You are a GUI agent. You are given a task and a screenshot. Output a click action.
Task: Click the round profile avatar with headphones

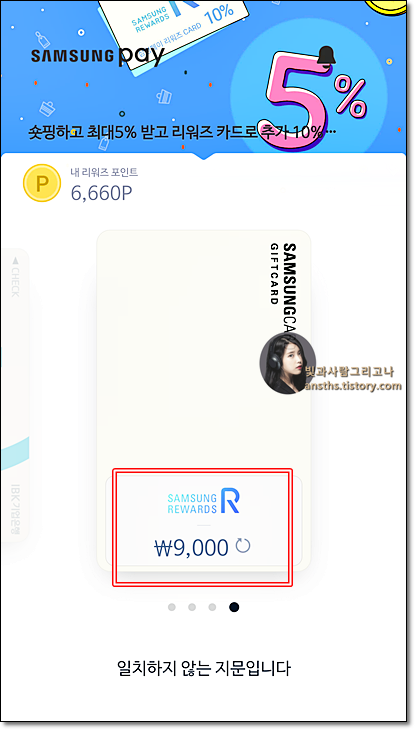click(287, 364)
